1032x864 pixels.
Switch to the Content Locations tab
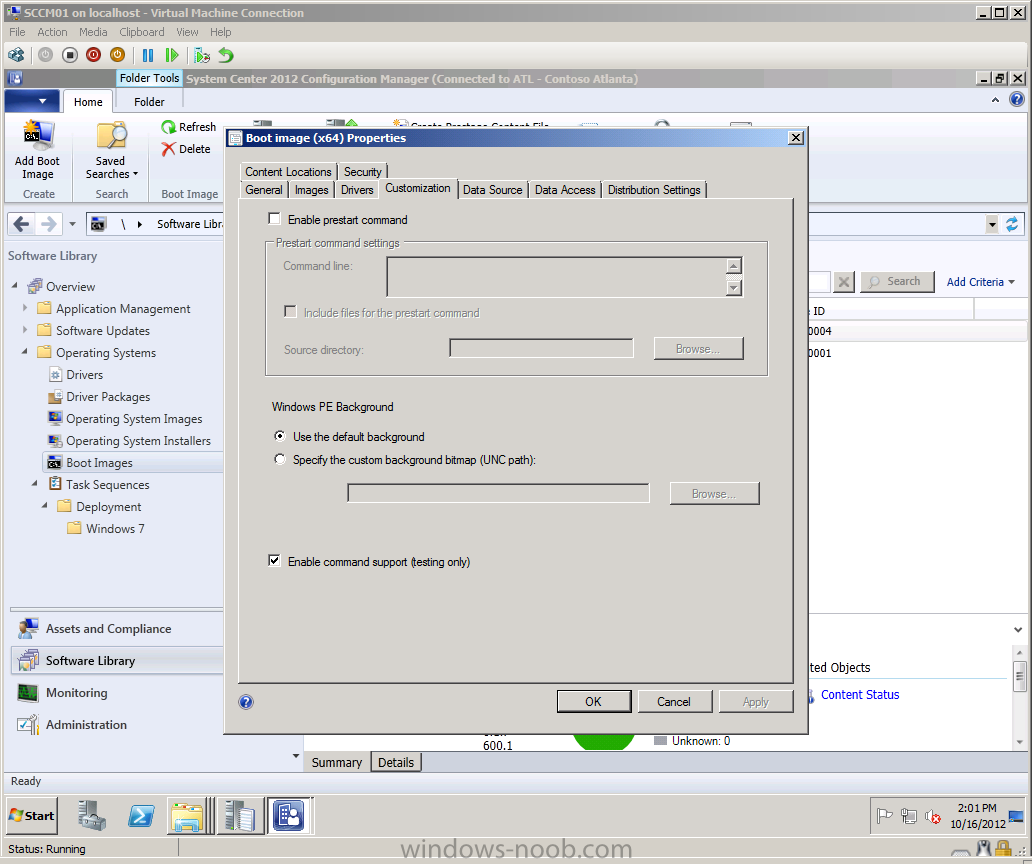pyautogui.click(x=288, y=172)
